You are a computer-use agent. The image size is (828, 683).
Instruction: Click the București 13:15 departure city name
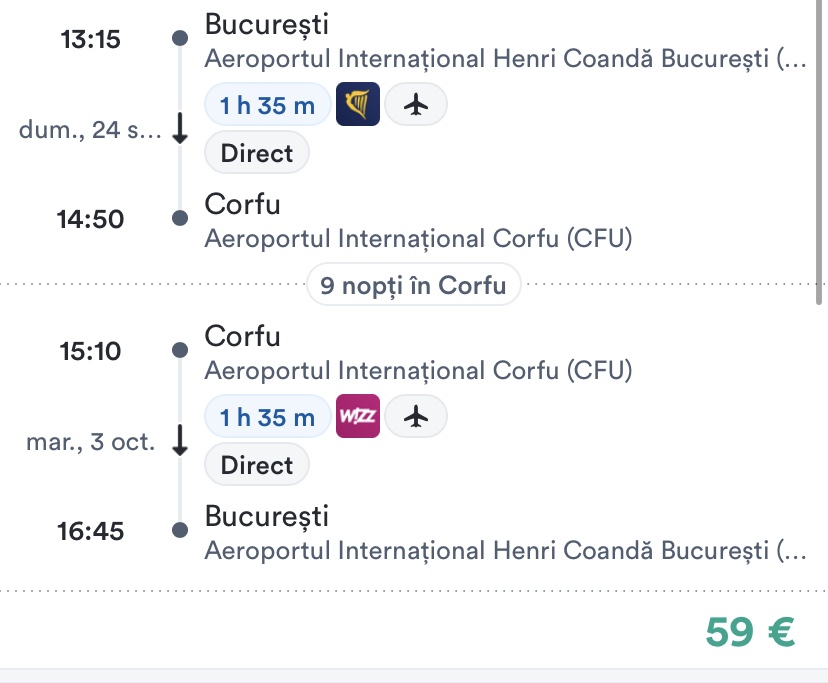(x=266, y=23)
